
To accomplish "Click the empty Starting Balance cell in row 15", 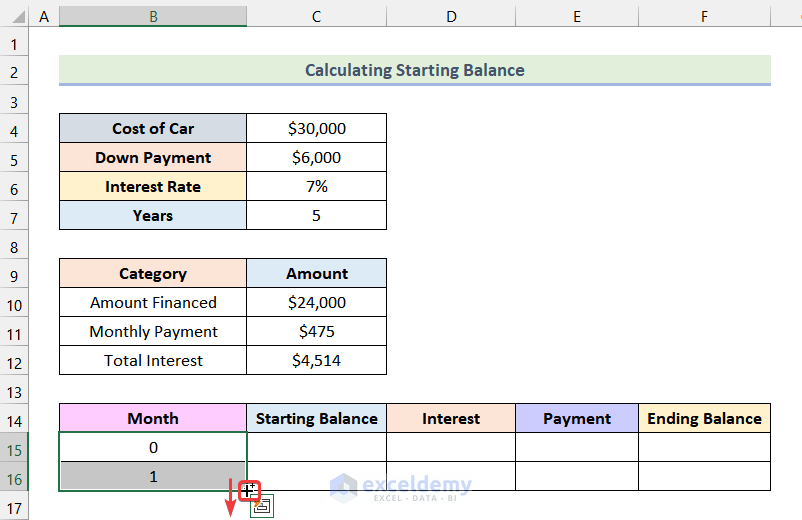I will [x=317, y=447].
